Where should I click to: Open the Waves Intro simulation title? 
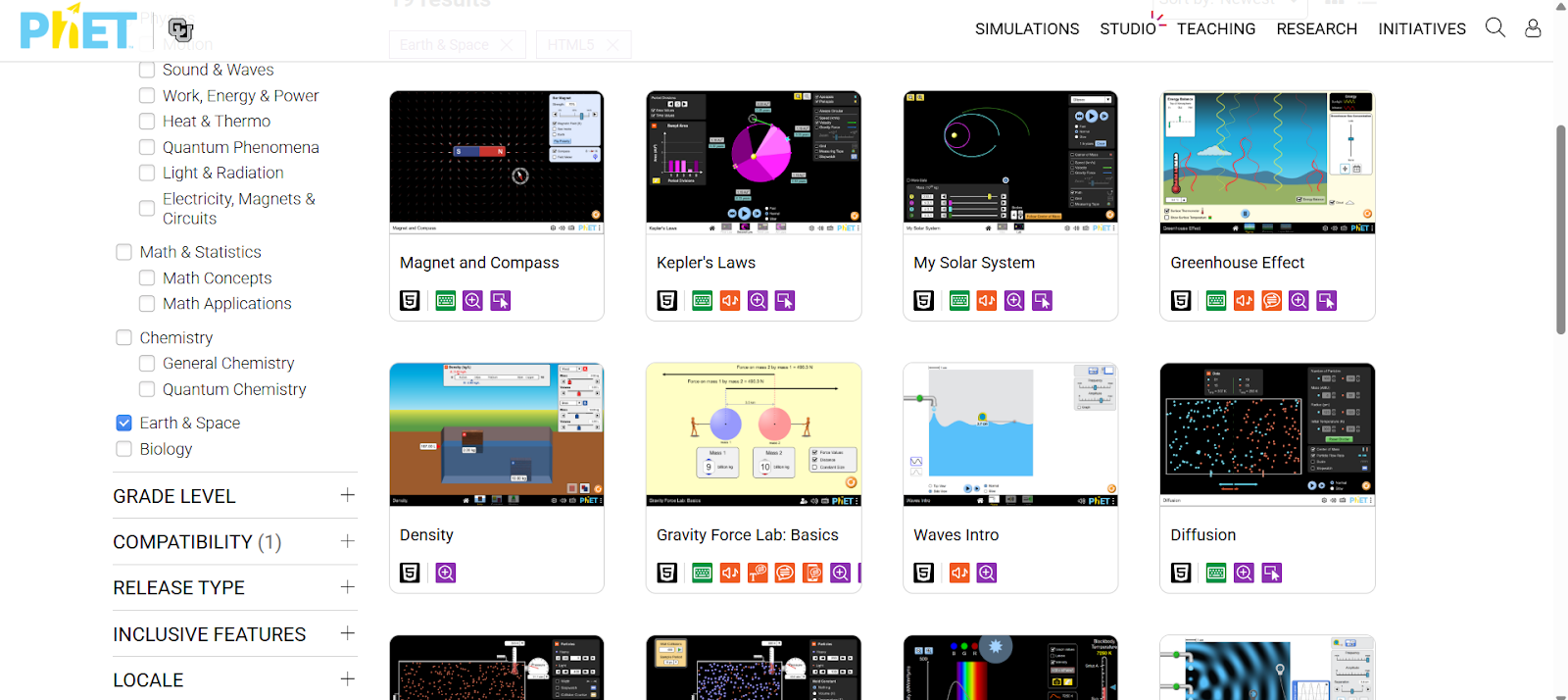pos(955,535)
